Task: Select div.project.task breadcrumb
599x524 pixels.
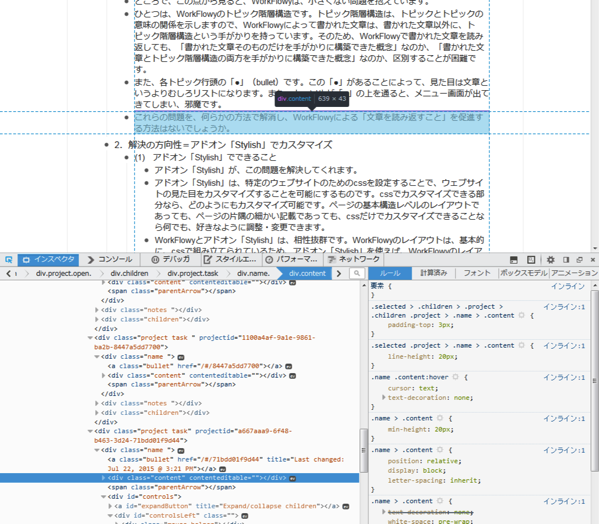Action: coord(193,273)
